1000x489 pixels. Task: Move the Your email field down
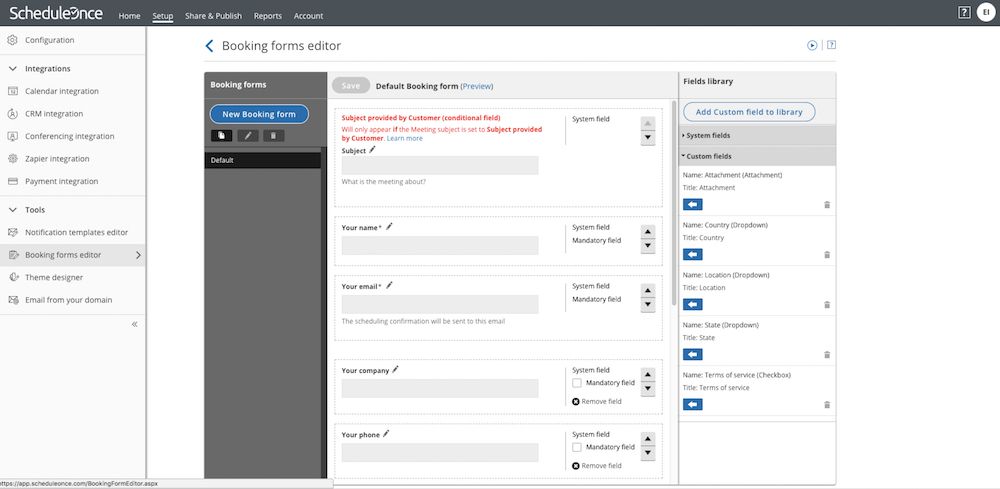[x=648, y=304]
